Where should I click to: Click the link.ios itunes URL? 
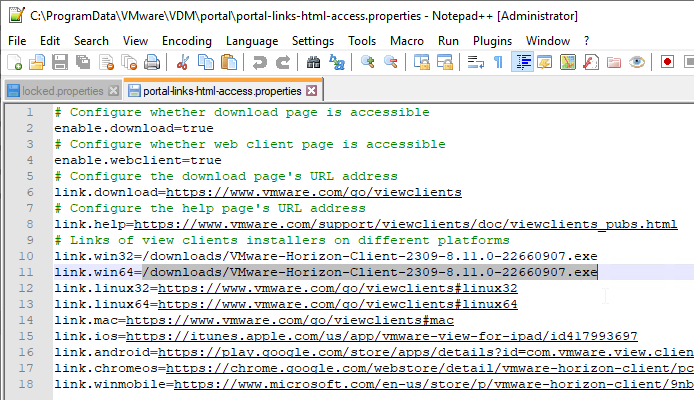382,336
